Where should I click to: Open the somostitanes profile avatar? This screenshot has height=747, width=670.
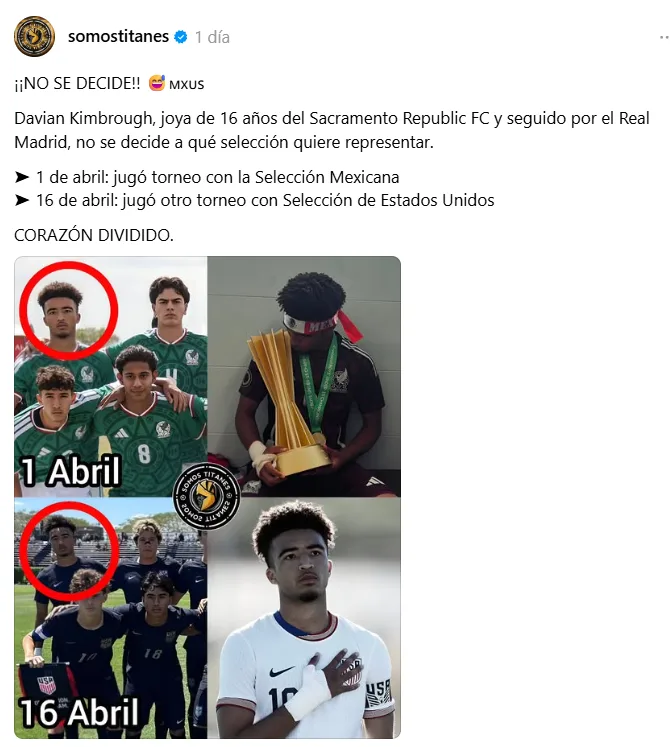click(34, 37)
